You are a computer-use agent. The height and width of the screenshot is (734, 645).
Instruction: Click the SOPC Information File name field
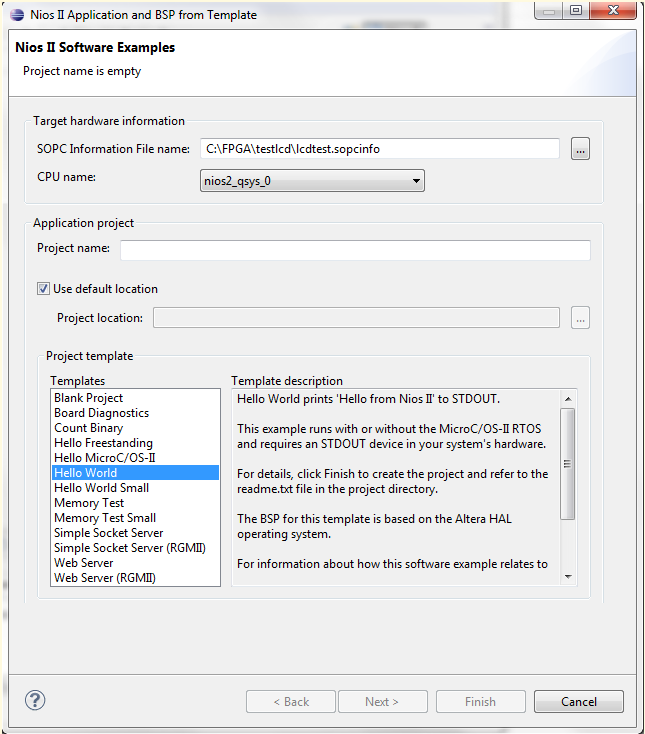(380, 149)
